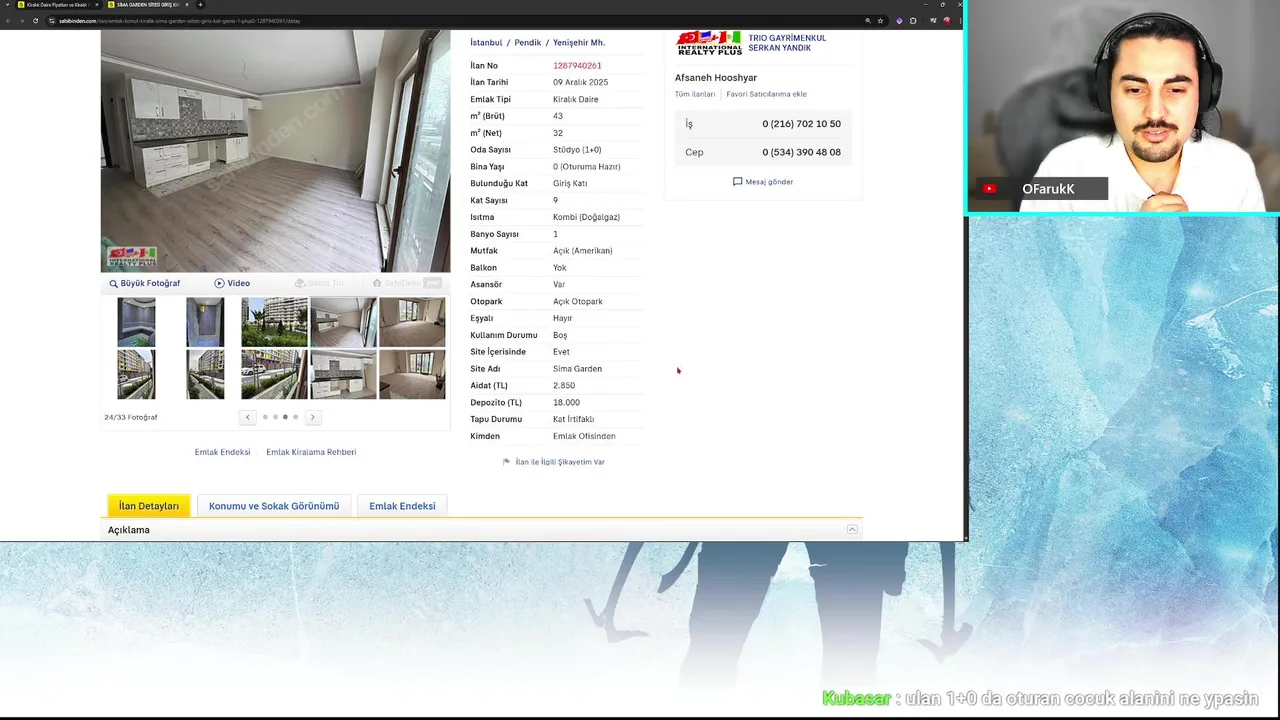Open the Emlak Kiralama Rehberi link
Screen dimensions: 1280x720
tap(311, 452)
